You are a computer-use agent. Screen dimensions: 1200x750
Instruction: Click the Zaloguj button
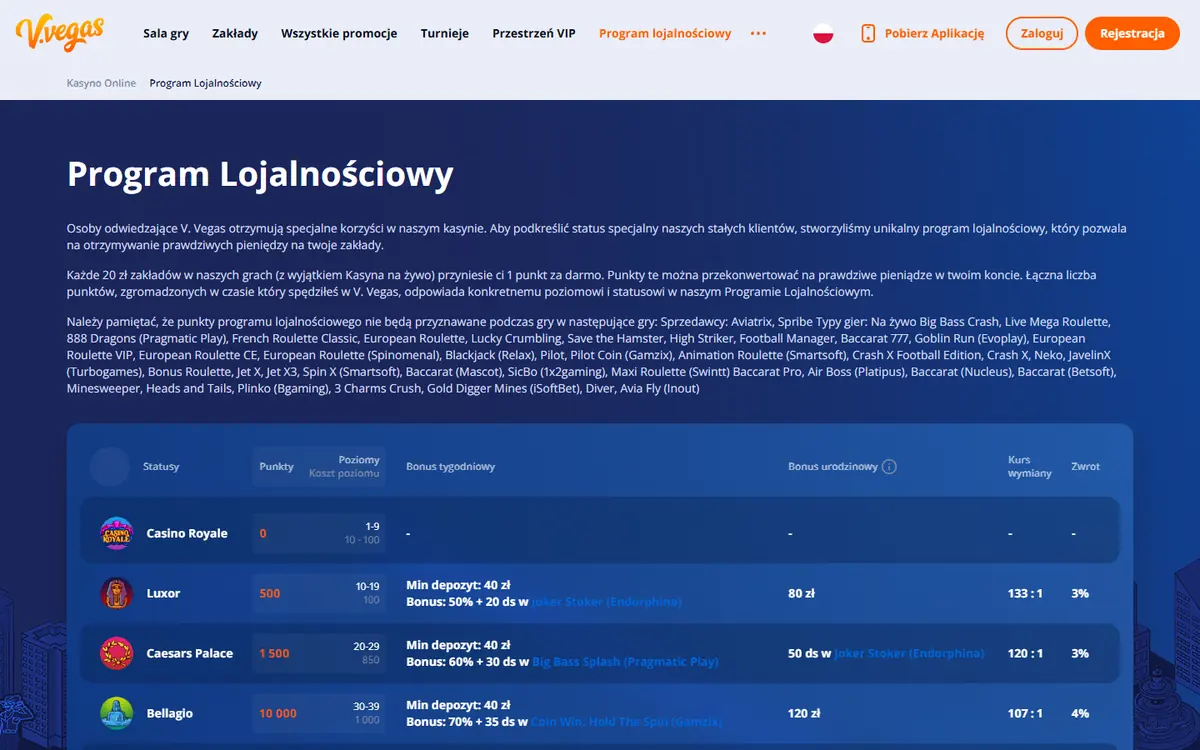pyautogui.click(x=1042, y=33)
